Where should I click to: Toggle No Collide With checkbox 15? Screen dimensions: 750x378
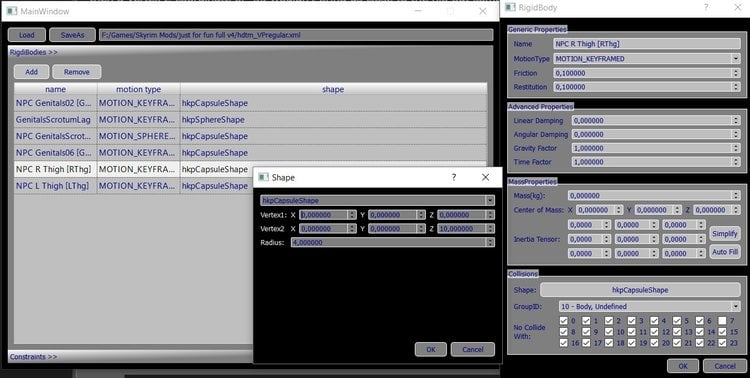tap(722, 332)
